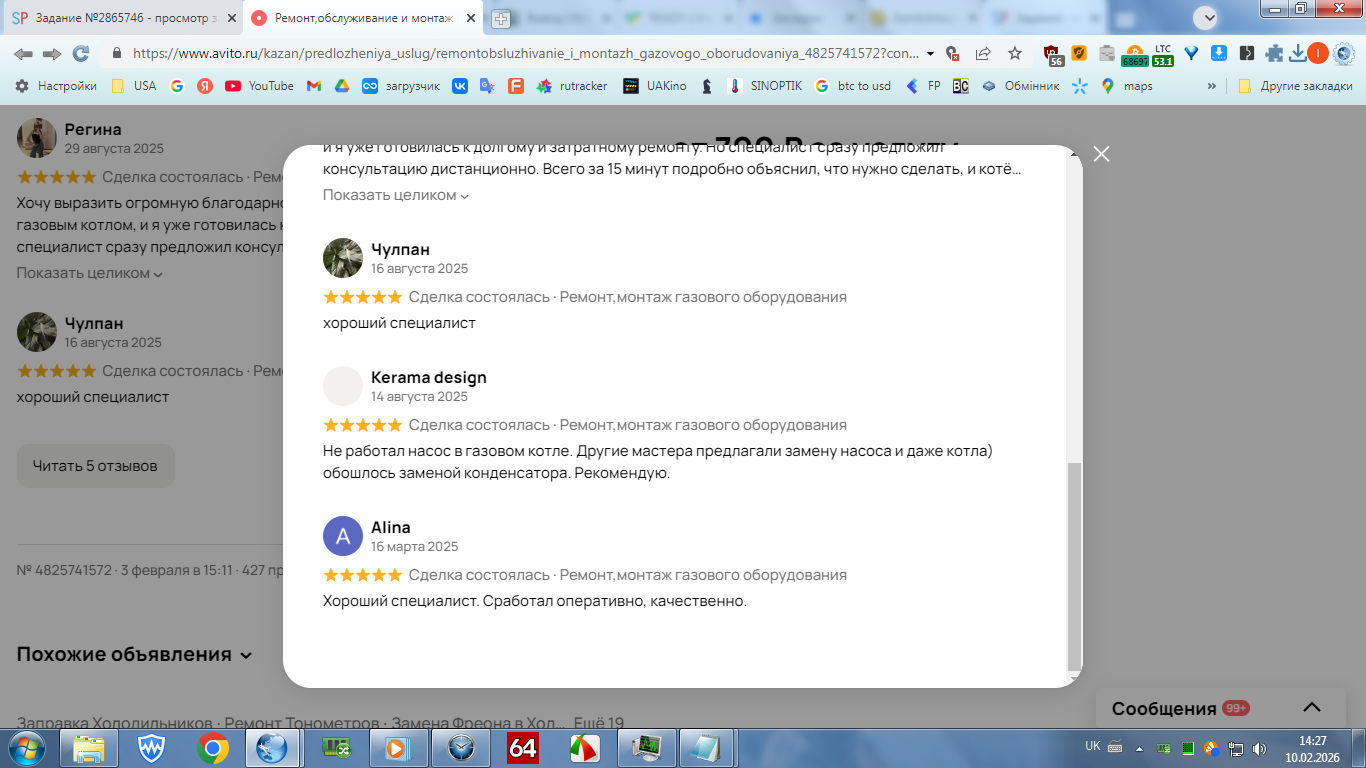
Task: Open new browser tab with plus button
Action: click(x=501, y=18)
